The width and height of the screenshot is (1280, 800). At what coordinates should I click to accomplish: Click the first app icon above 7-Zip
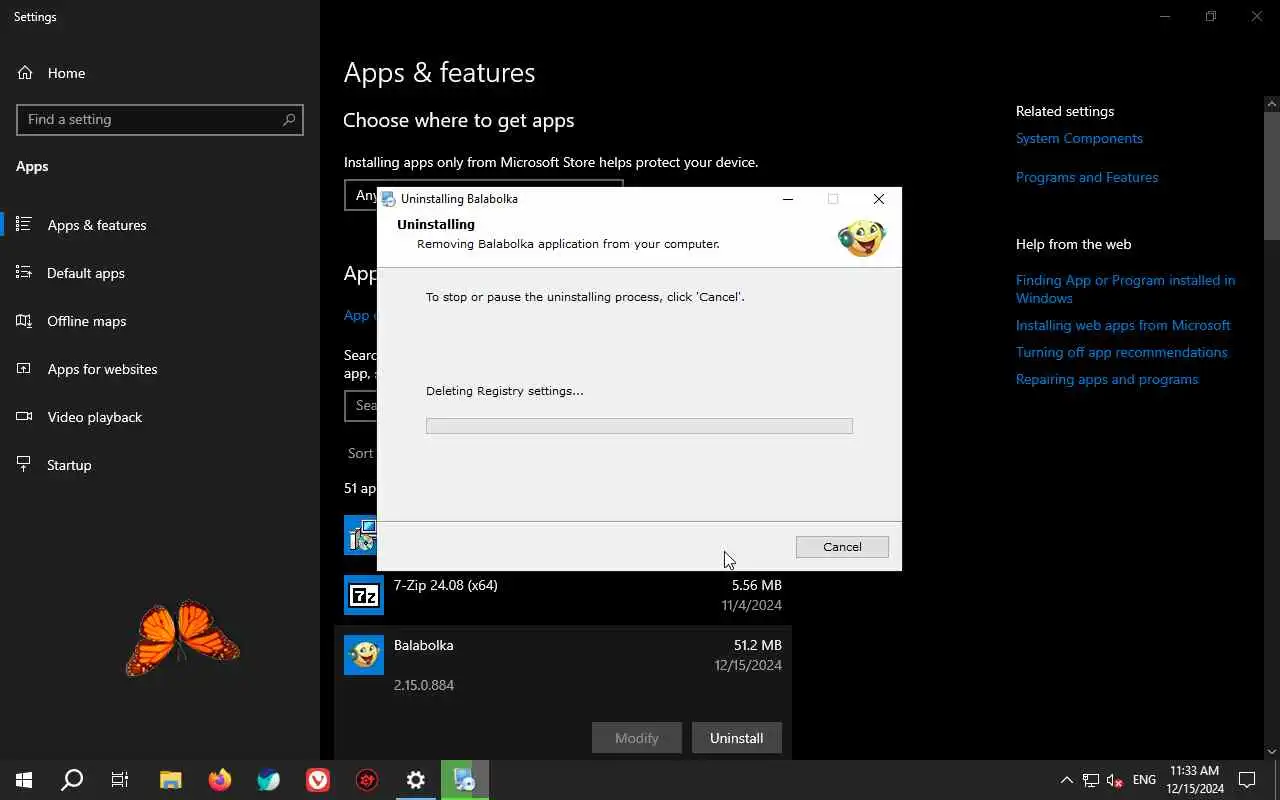(360, 535)
